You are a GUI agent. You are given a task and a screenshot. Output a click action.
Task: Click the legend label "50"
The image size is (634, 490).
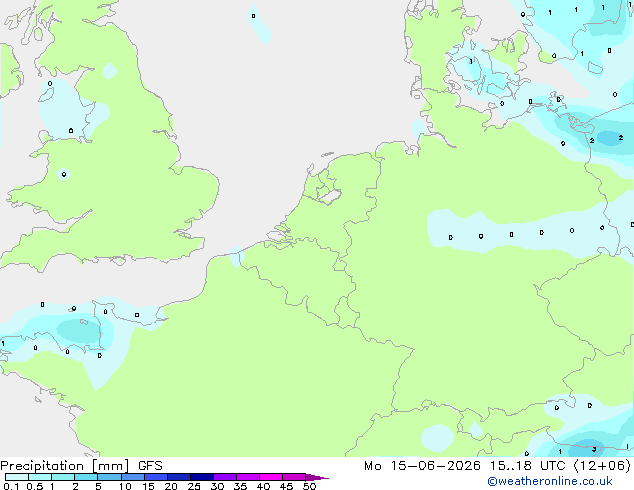tap(309, 486)
